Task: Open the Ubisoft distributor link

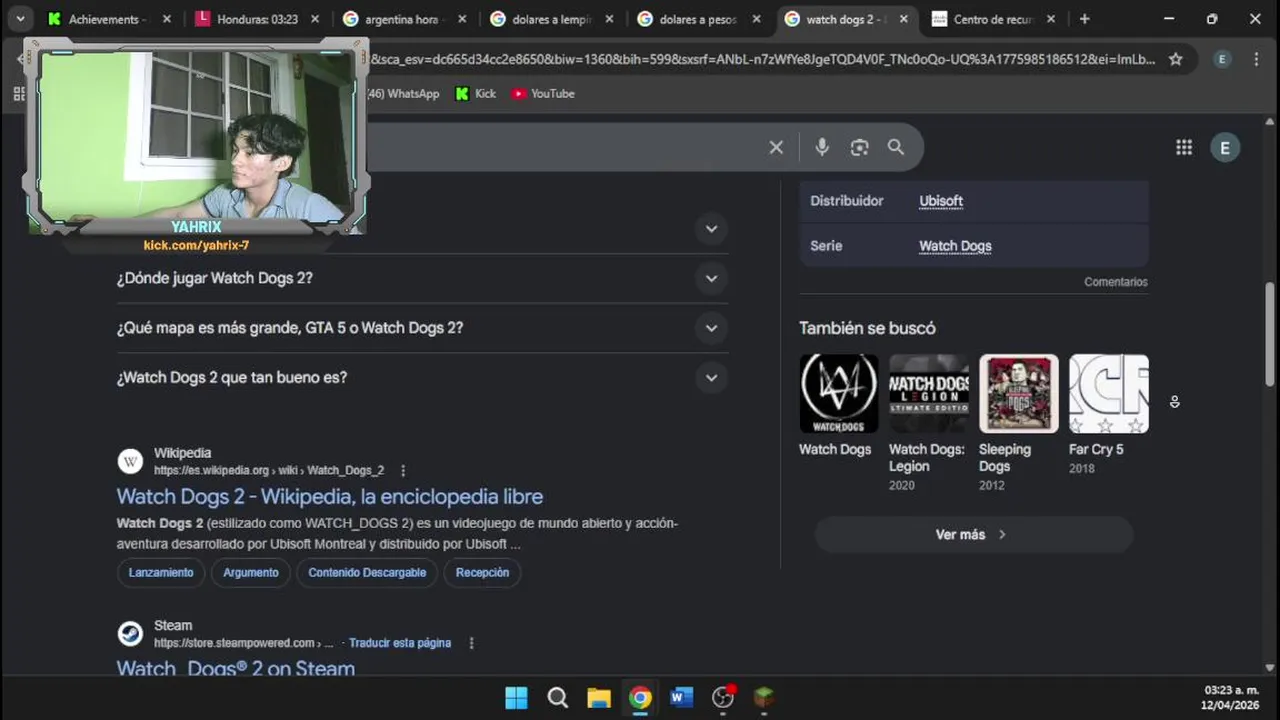Action: point(941,201)
